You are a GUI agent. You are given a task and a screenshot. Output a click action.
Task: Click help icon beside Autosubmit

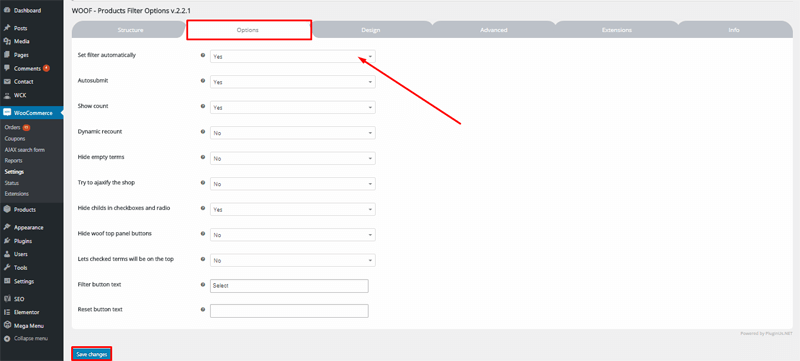[x=203, y=80]
